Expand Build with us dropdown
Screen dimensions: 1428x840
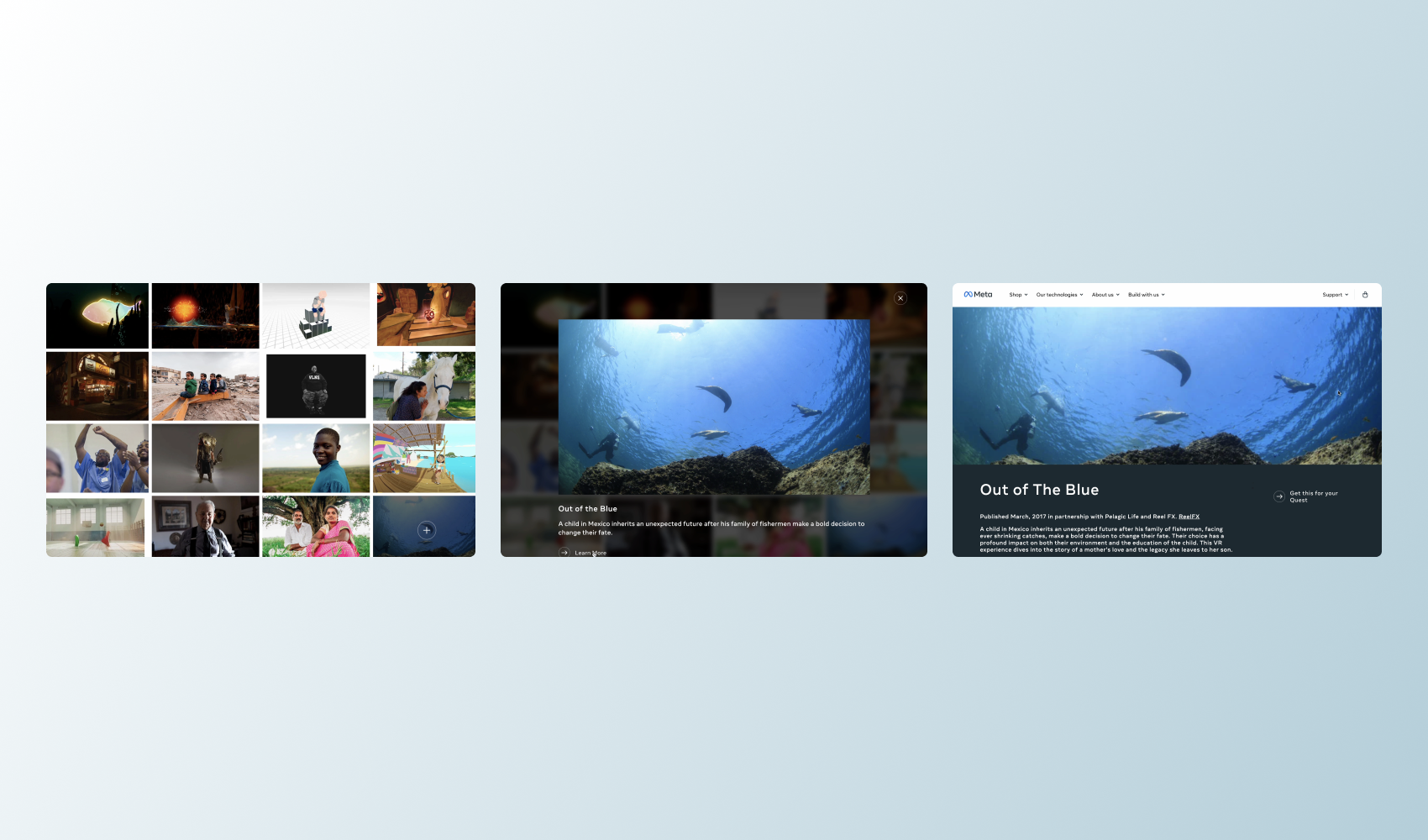[x=1147, y=295]
